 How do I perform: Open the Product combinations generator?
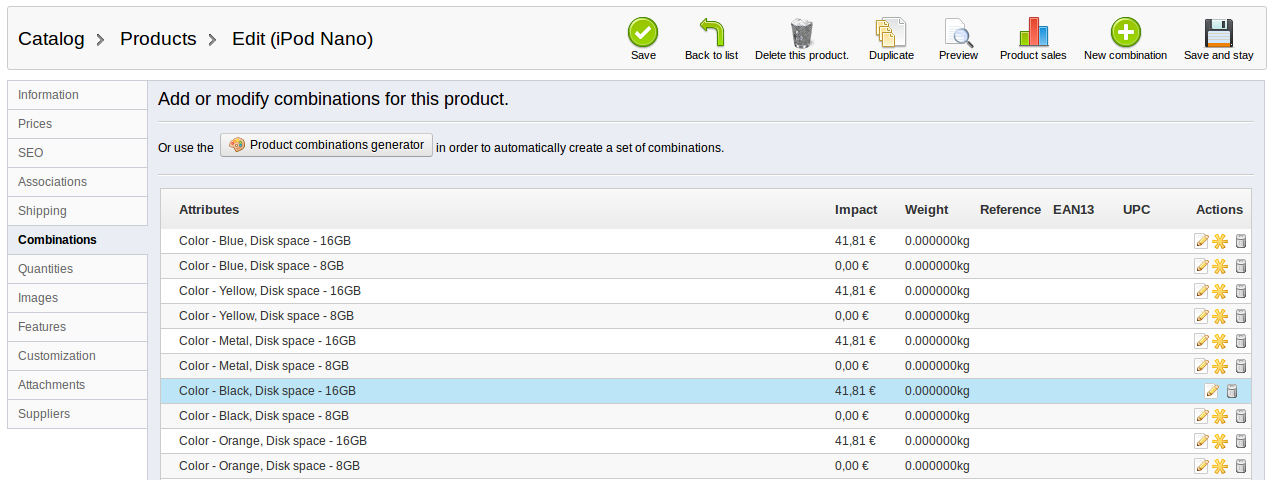(x=326, y=145)
